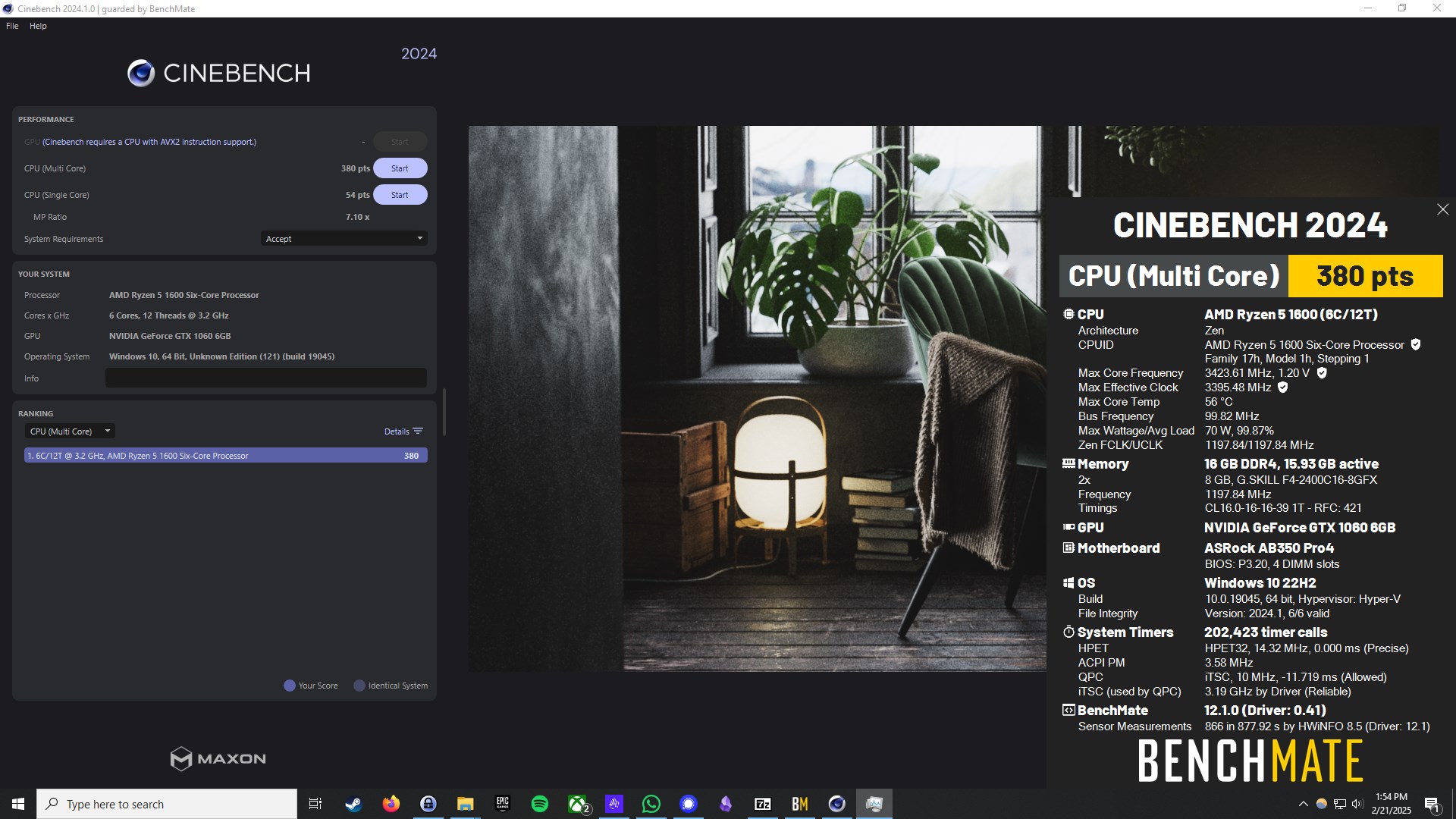This screenshot has height=819, width=1456.
Task: Open BenchMate from the taskbar
Action: pyautogui.click(x=800, y=804)
